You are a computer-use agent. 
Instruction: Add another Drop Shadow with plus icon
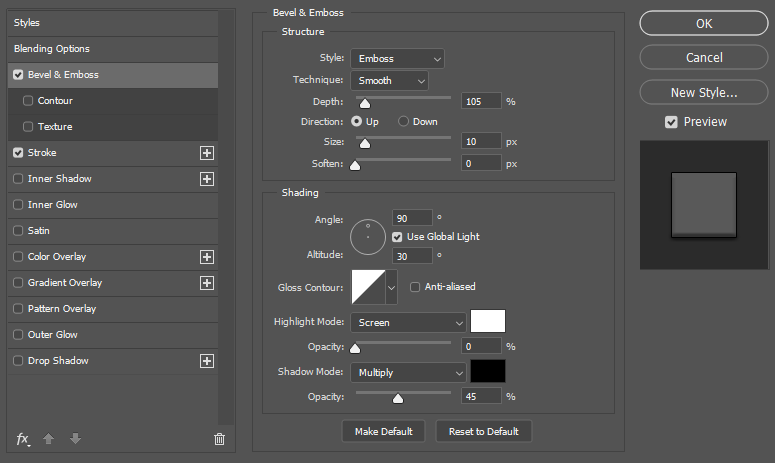click(x=207, y=361)
